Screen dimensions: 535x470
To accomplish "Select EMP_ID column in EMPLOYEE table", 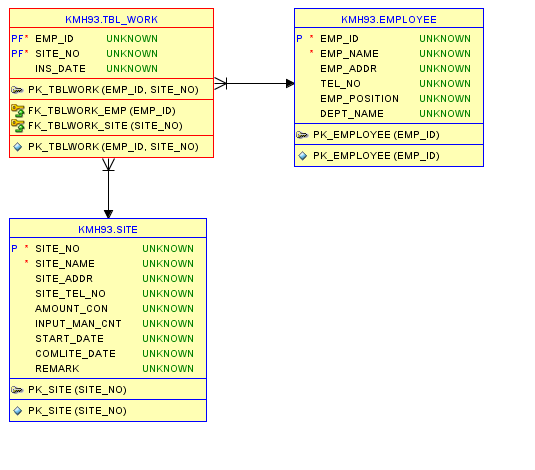I will tap(339, 39).
